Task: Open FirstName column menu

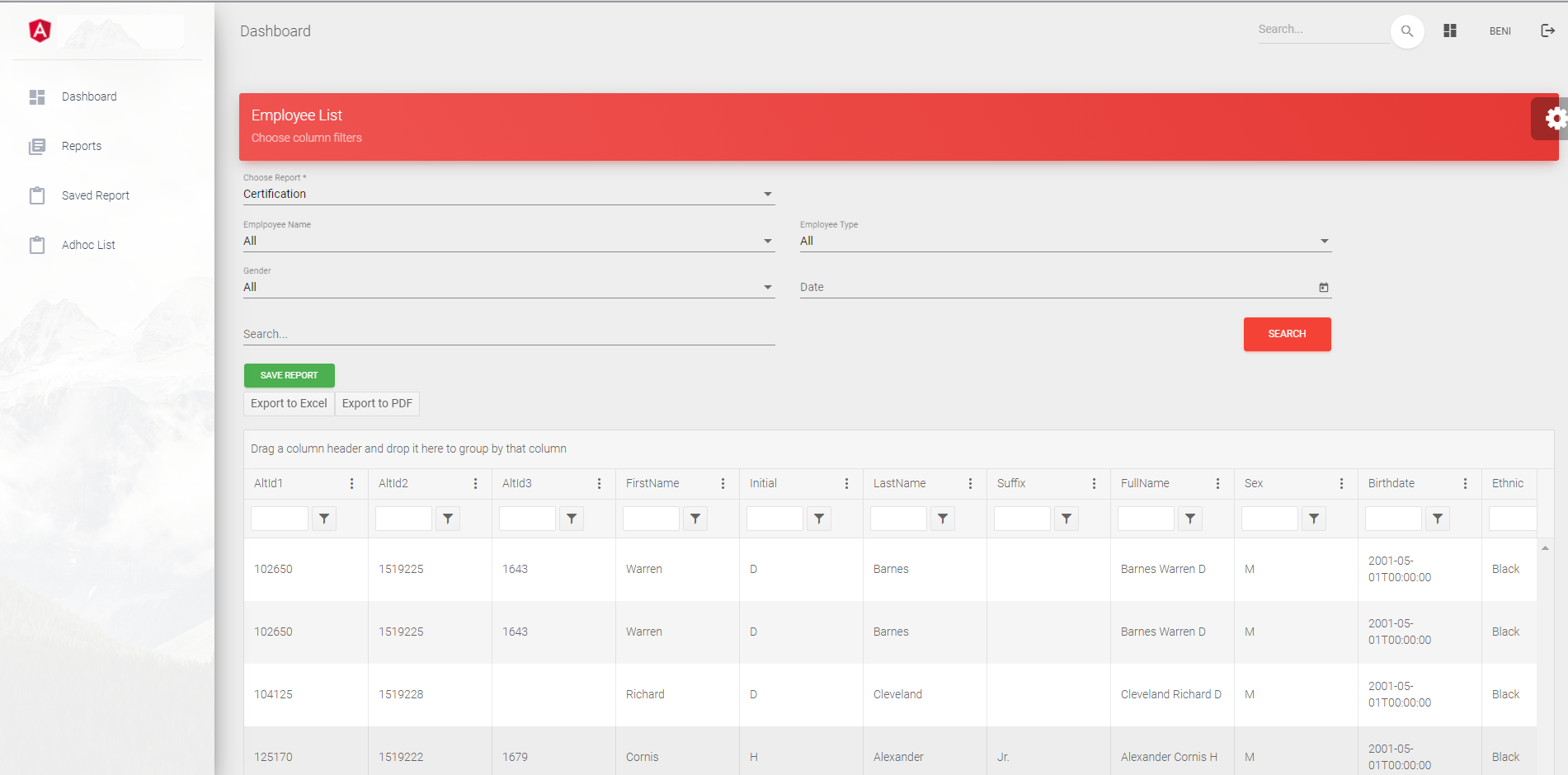Action: click(x=723, y=484)
